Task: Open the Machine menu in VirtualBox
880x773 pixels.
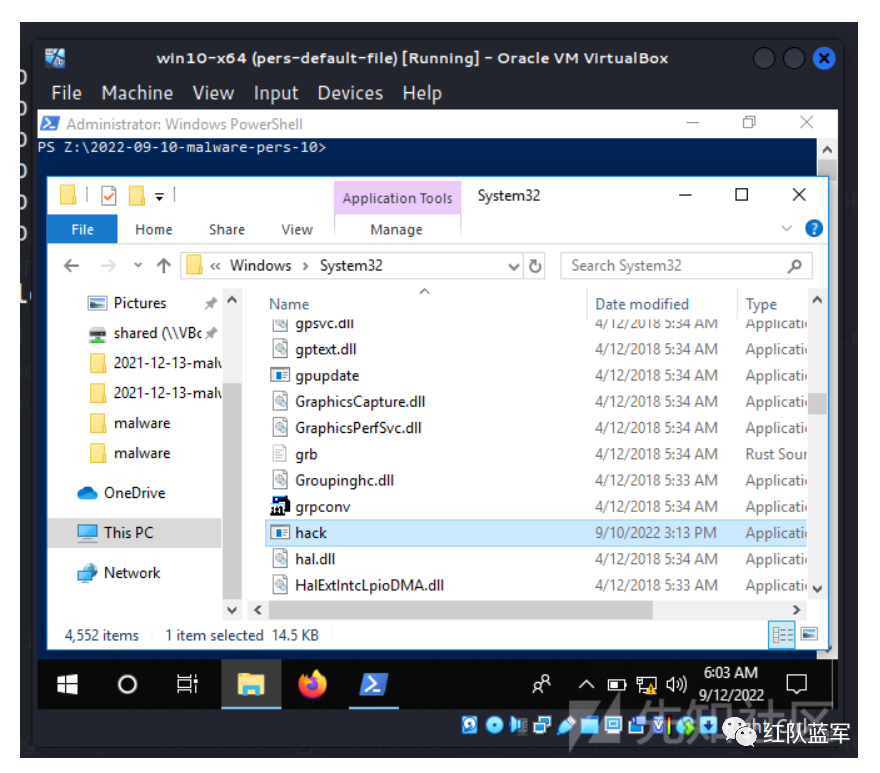Action: pos(137,93)
